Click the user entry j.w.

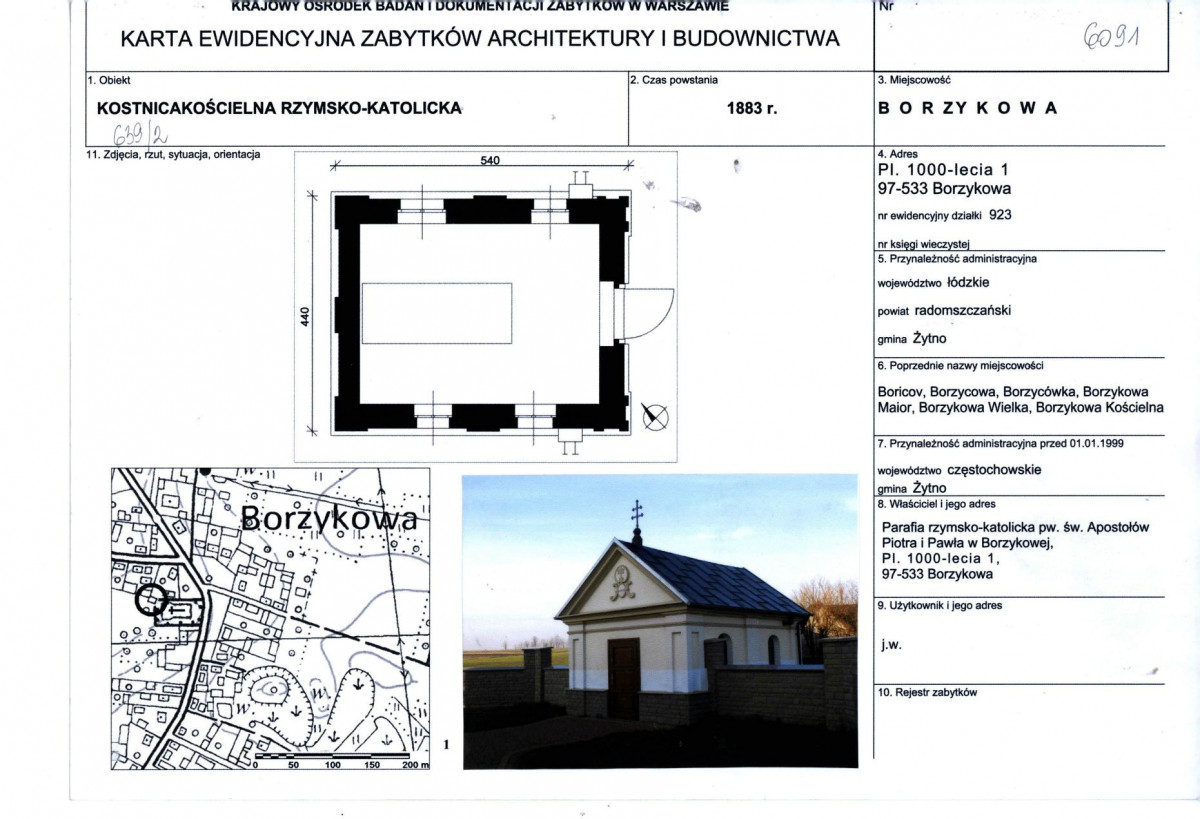tap(892, 645)
